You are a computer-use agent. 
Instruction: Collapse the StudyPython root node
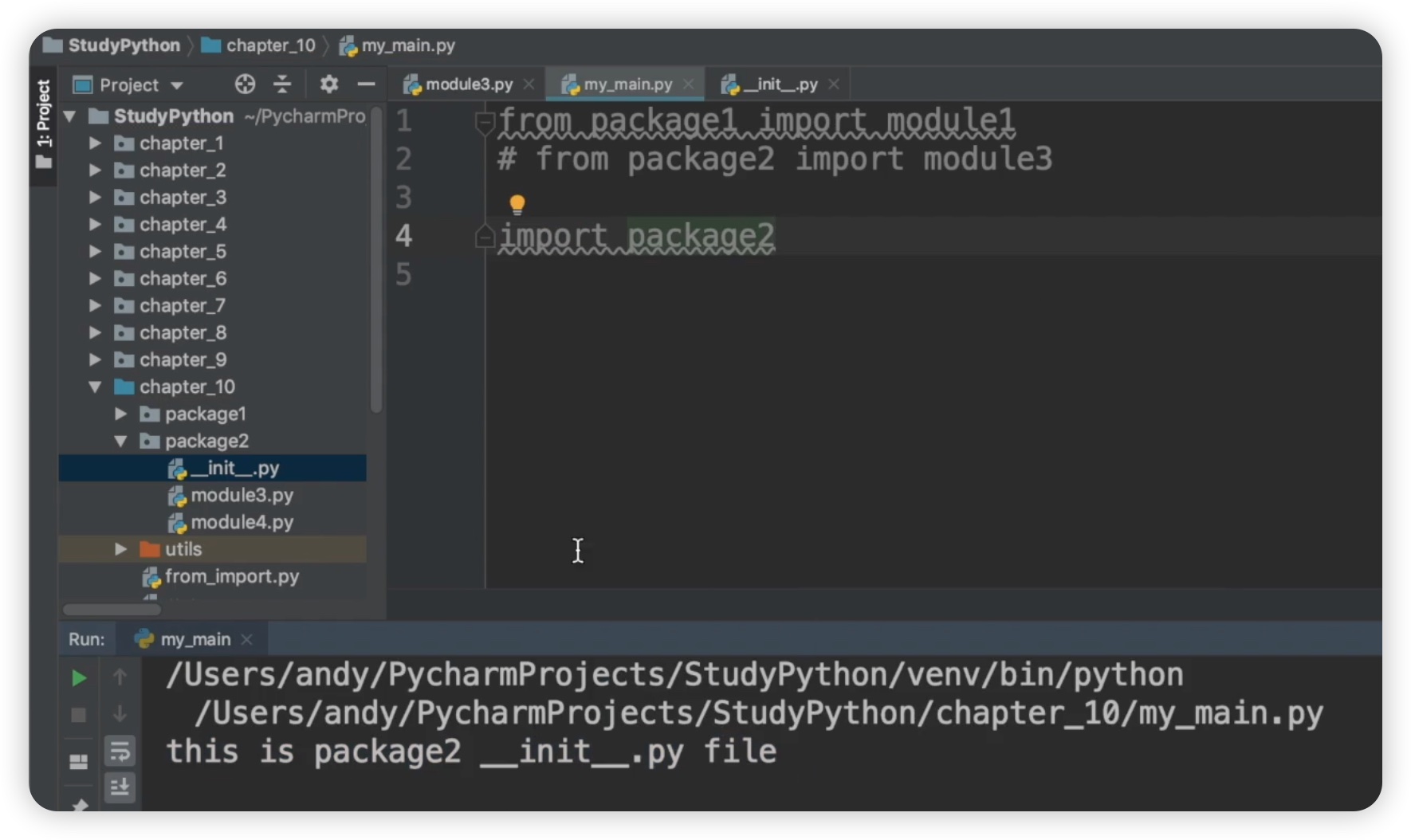70,116
